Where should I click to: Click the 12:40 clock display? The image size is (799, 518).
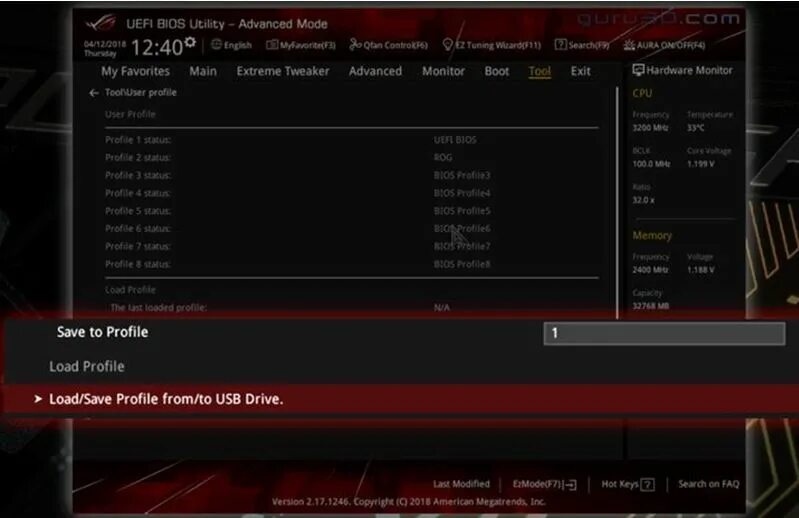(157, 47)
